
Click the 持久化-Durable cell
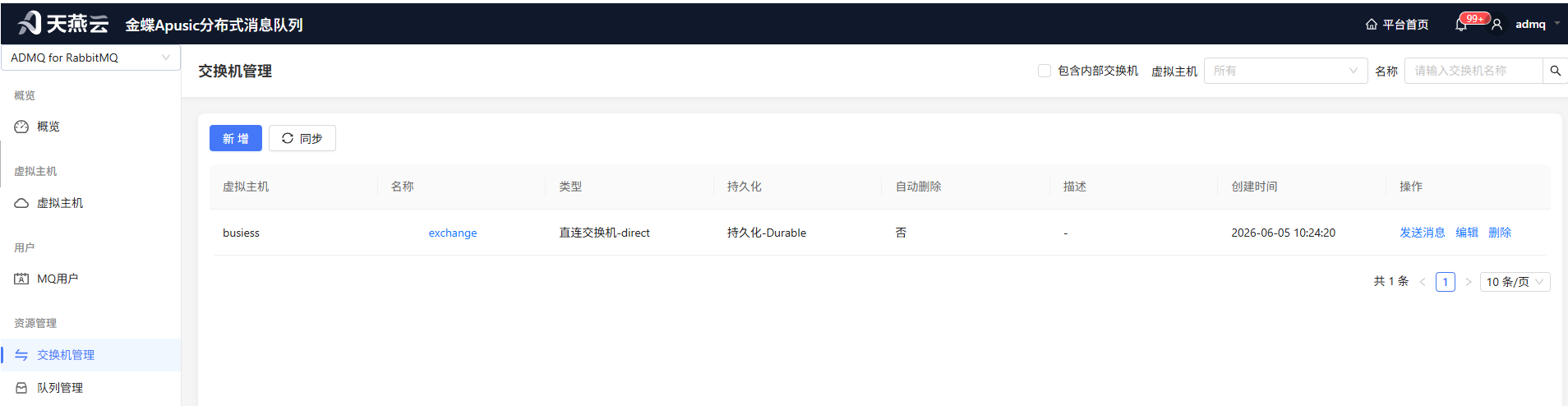(767, 233)
